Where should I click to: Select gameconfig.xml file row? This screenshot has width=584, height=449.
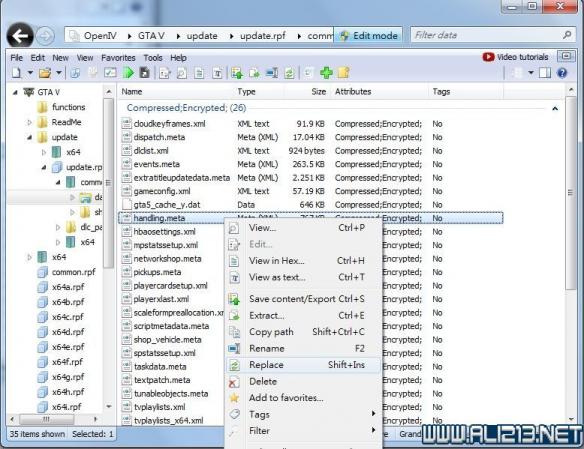[x=311, y=191]
